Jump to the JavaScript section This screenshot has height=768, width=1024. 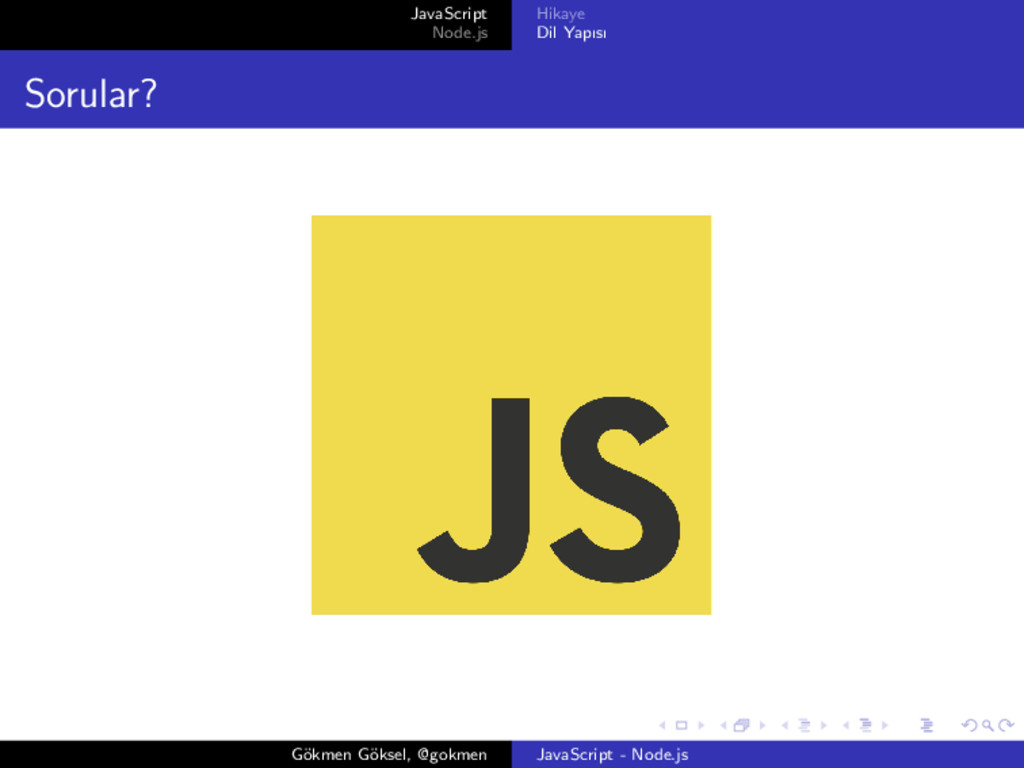pyautogui.click(x=449, y=14)
